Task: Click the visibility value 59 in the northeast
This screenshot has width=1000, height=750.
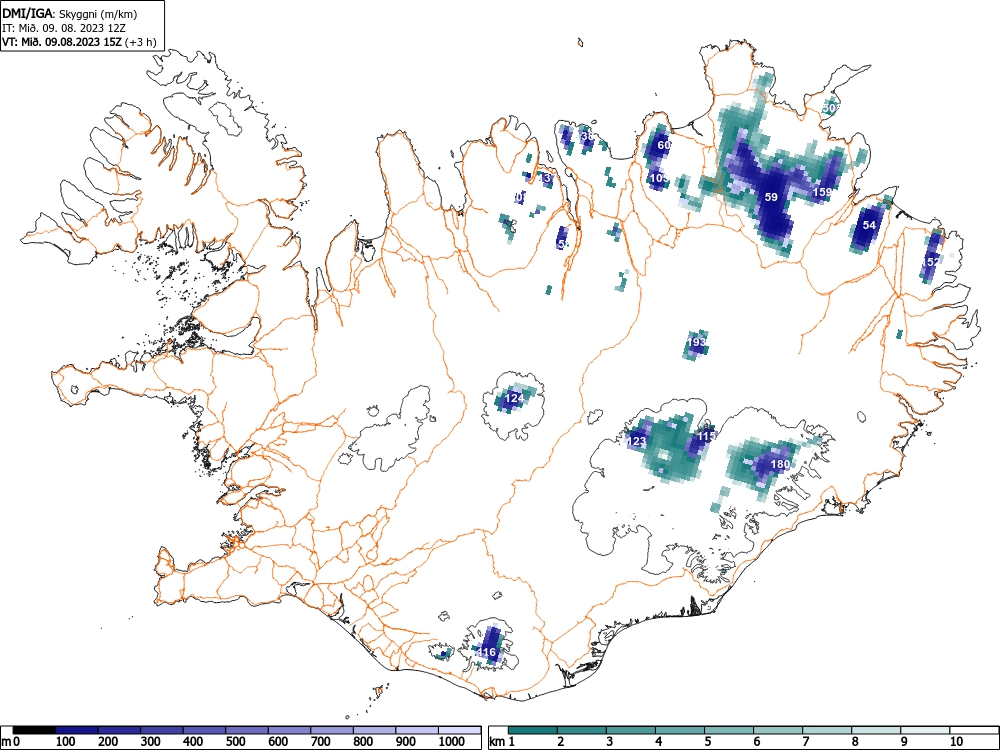Action: coord(771,197)
